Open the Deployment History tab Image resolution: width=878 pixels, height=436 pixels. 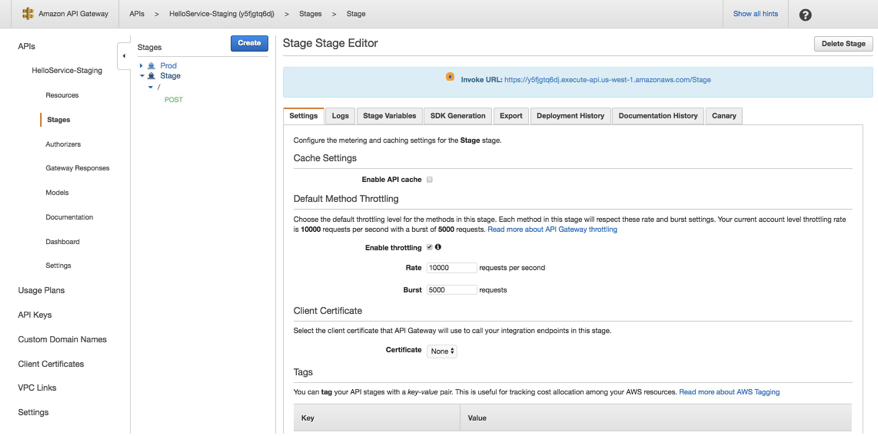point(570,116)
